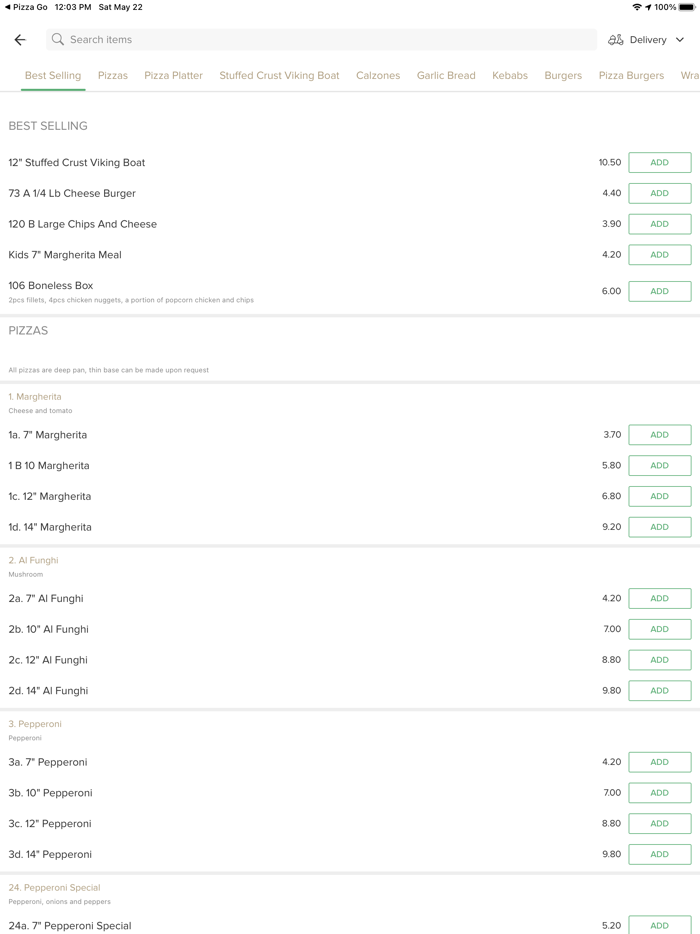Return to Pizza Go via status bar
The height and width of the screenshot is (934, 700).
26,7
